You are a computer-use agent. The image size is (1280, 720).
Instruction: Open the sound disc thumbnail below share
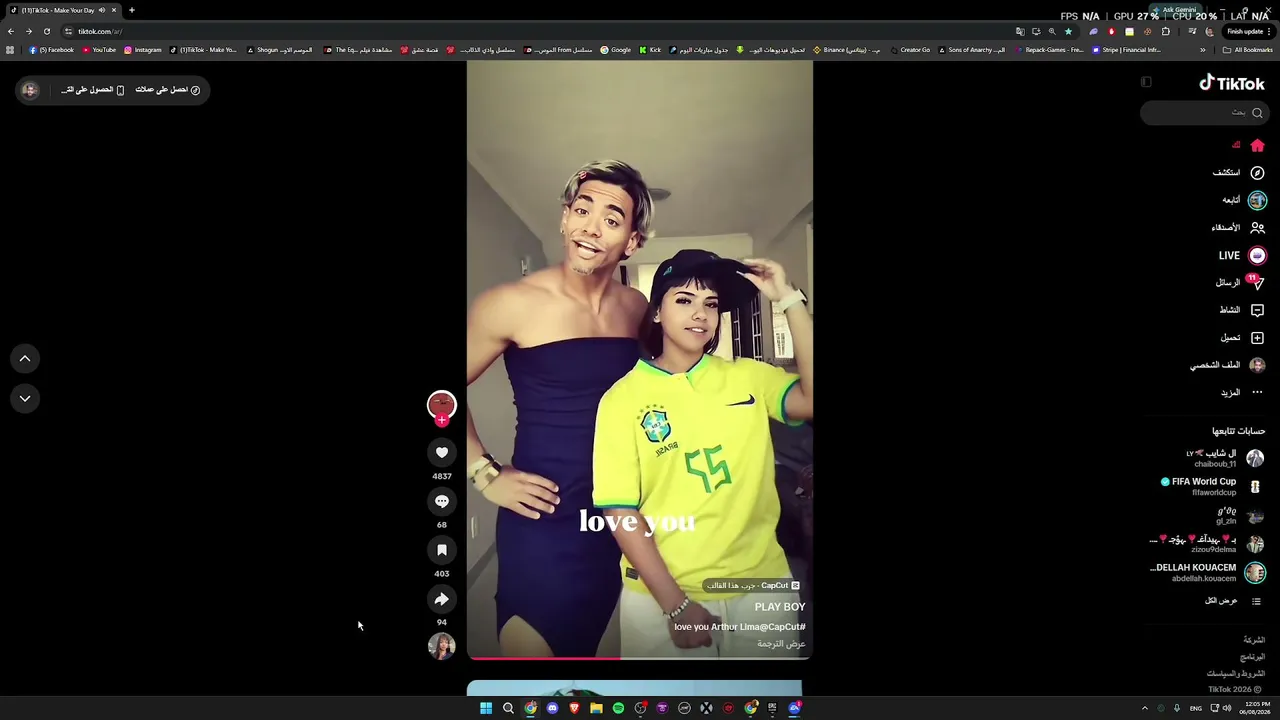pyautogui.click(x=441, y=646)
